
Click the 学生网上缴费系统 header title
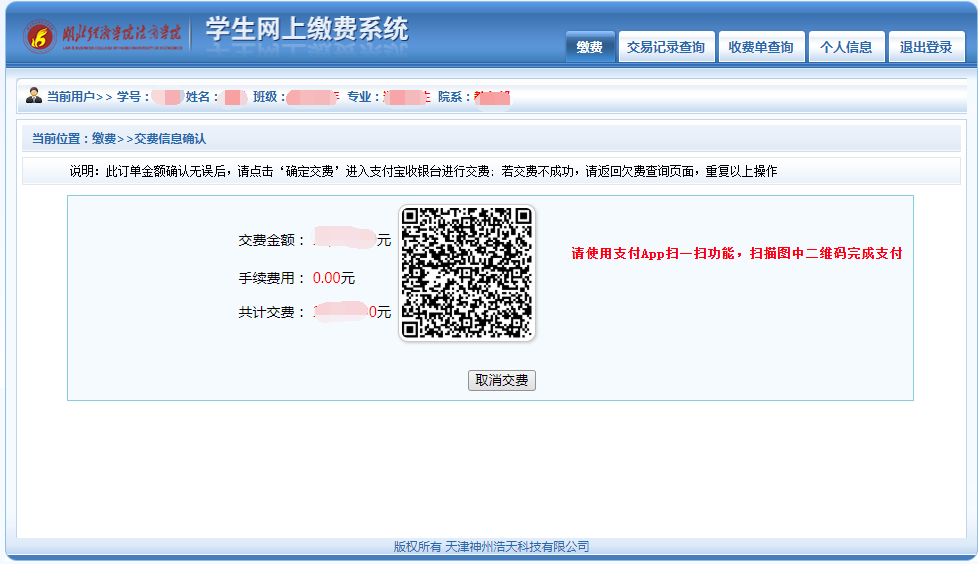click(307, 30)
